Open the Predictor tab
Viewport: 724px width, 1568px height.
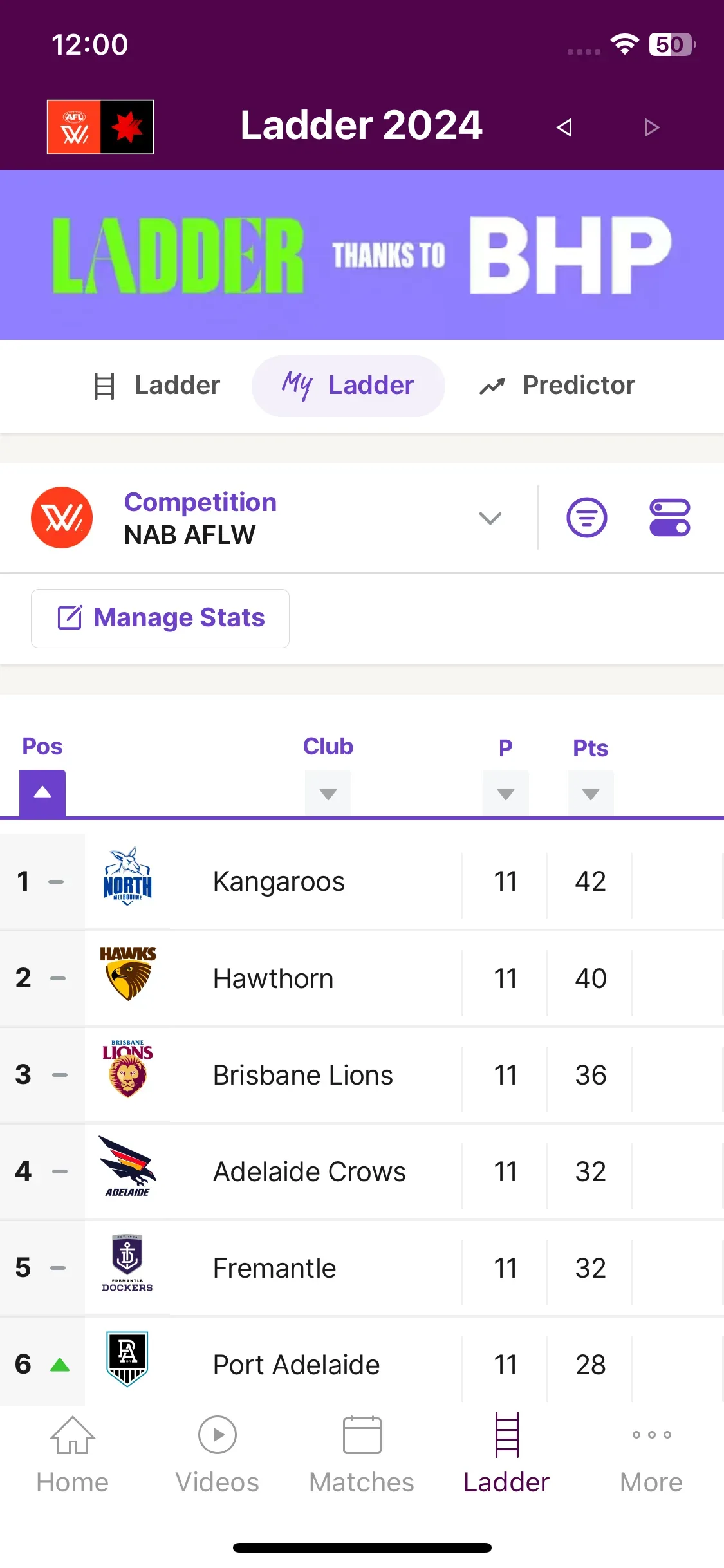click(x=557, y=386)
